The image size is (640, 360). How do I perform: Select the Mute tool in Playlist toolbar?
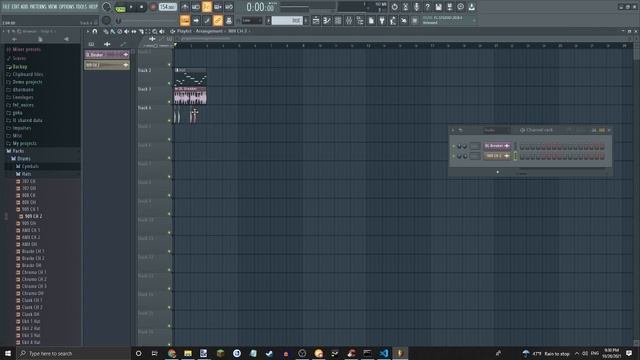point(127,31)
